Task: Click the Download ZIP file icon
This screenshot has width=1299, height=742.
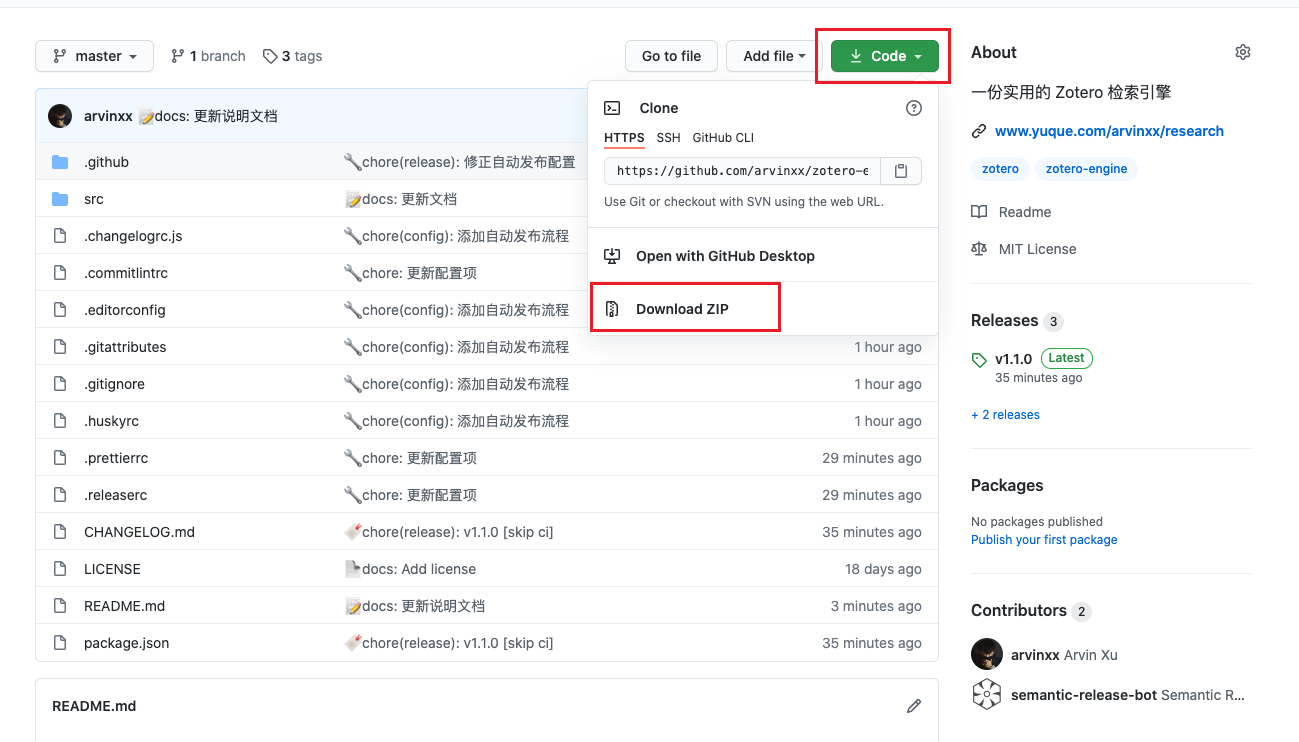Action: 612,309
